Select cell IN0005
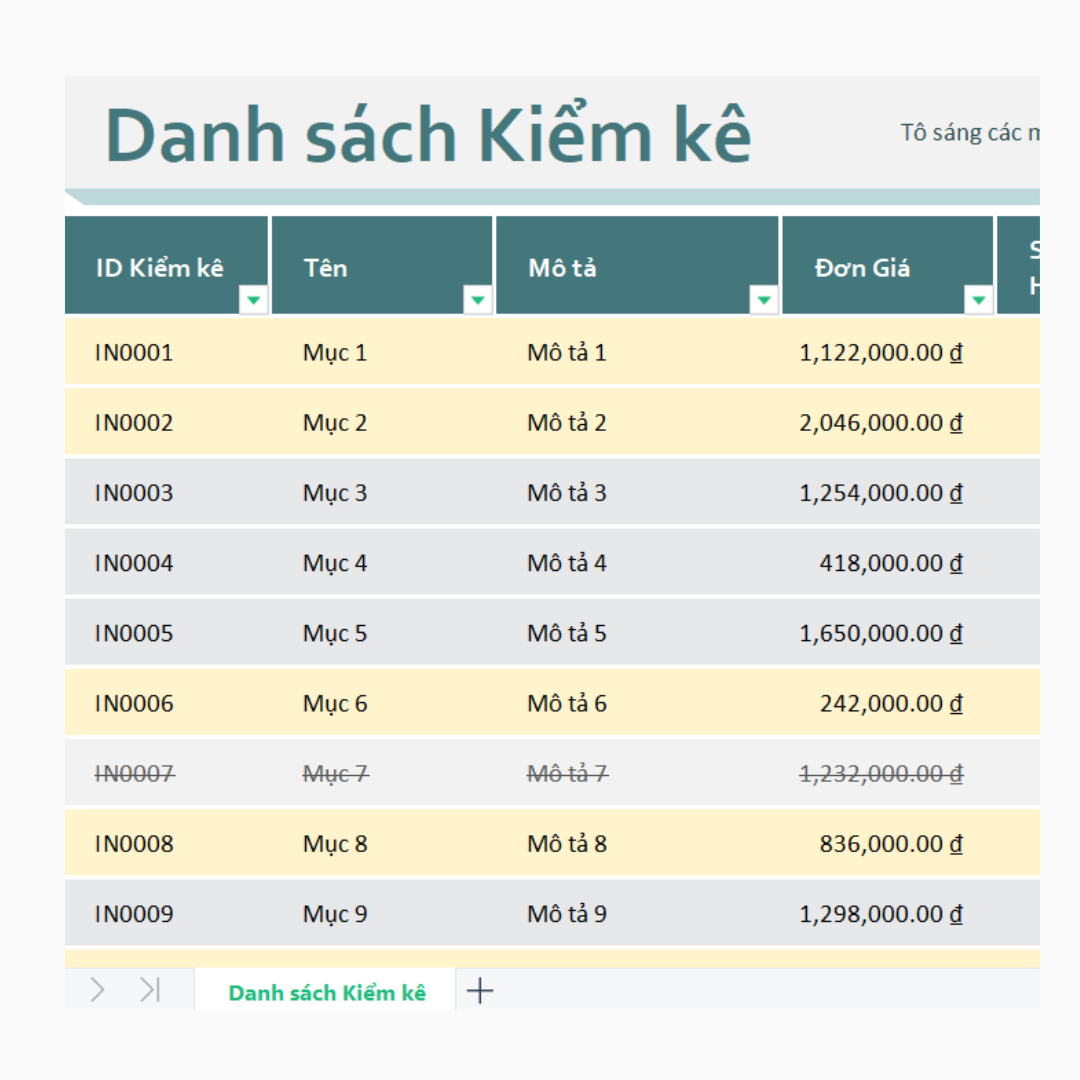 [166, 633]
